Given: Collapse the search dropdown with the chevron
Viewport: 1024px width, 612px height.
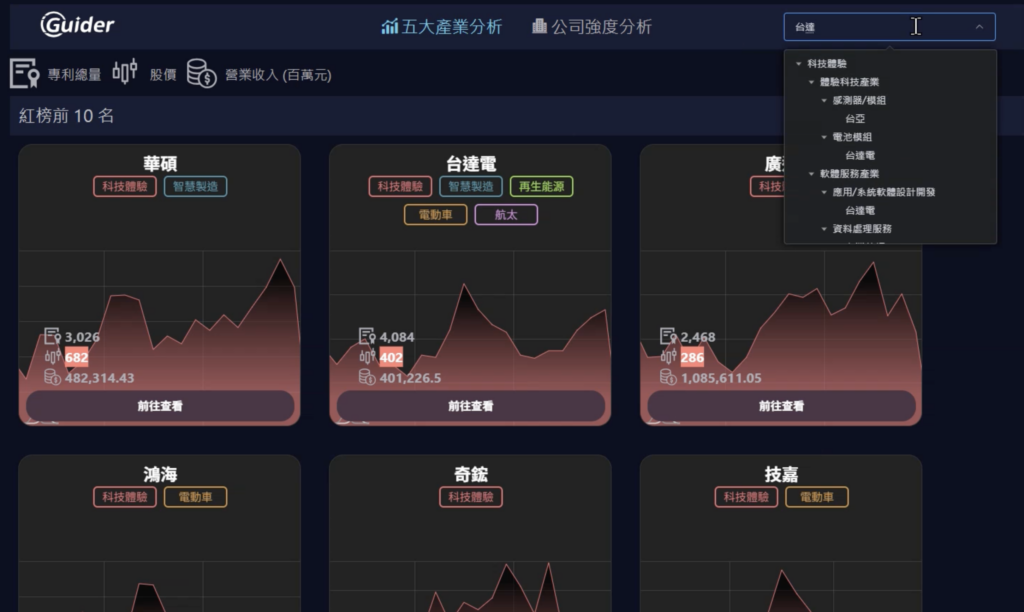Looking at the screenshot, I should 979,27.
